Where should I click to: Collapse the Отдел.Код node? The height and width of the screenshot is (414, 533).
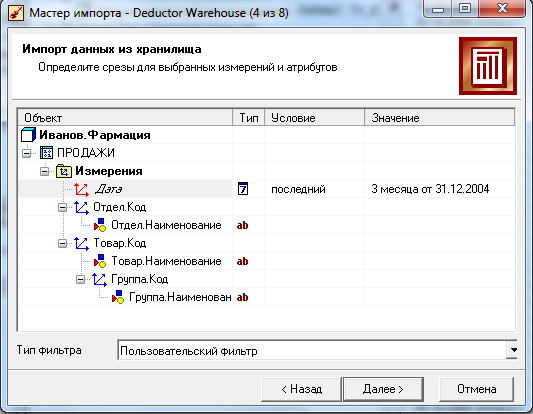[x=63, y=207]
